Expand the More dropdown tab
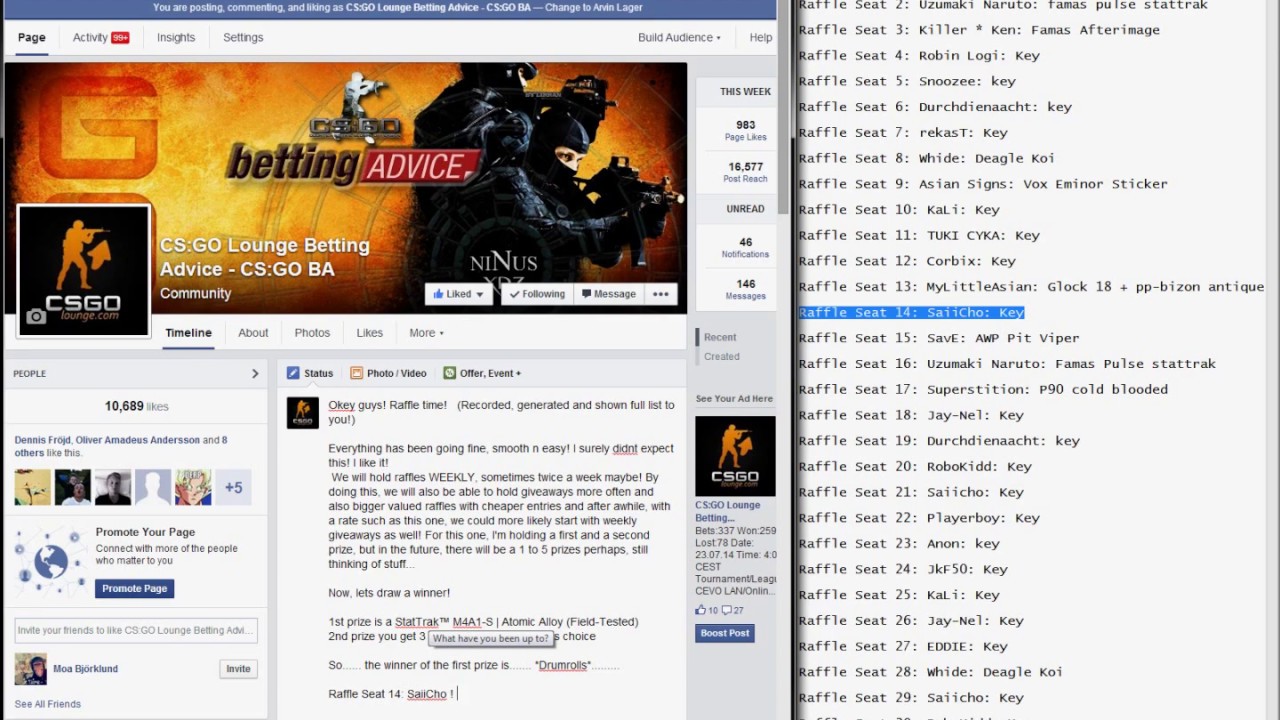 (426, 333)
